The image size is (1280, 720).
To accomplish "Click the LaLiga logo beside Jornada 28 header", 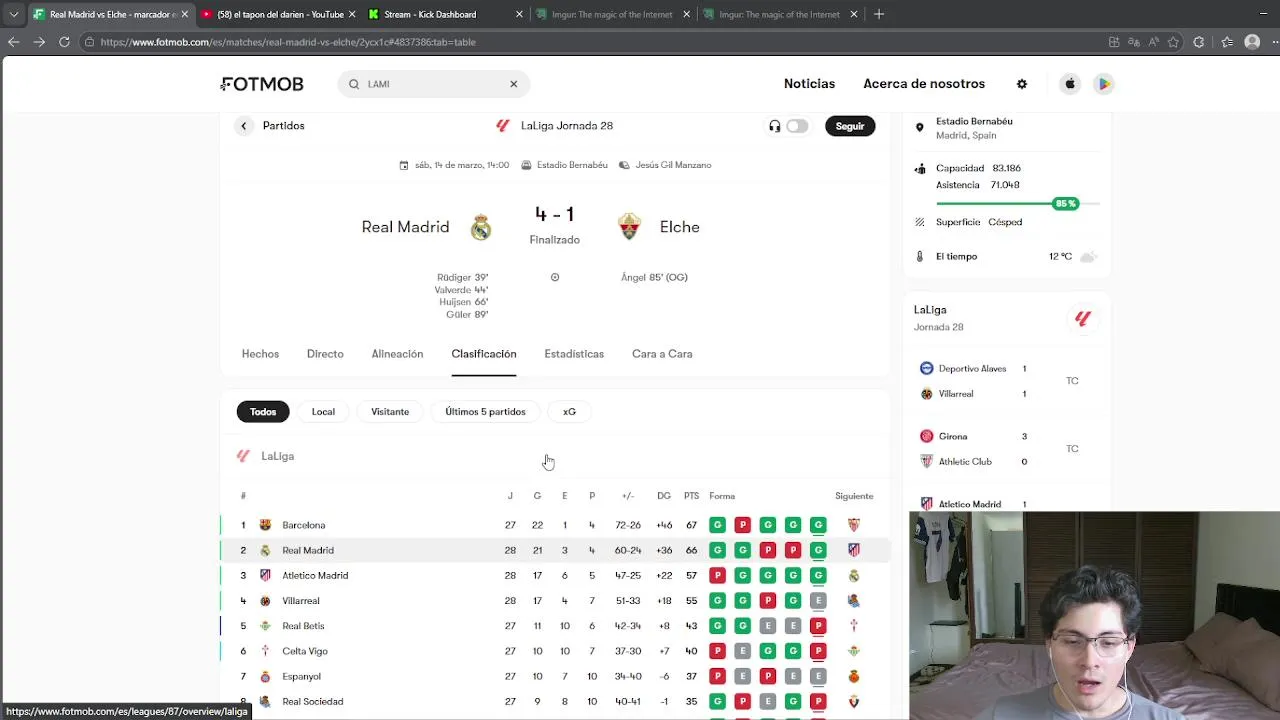I will (x=503, y=126).
